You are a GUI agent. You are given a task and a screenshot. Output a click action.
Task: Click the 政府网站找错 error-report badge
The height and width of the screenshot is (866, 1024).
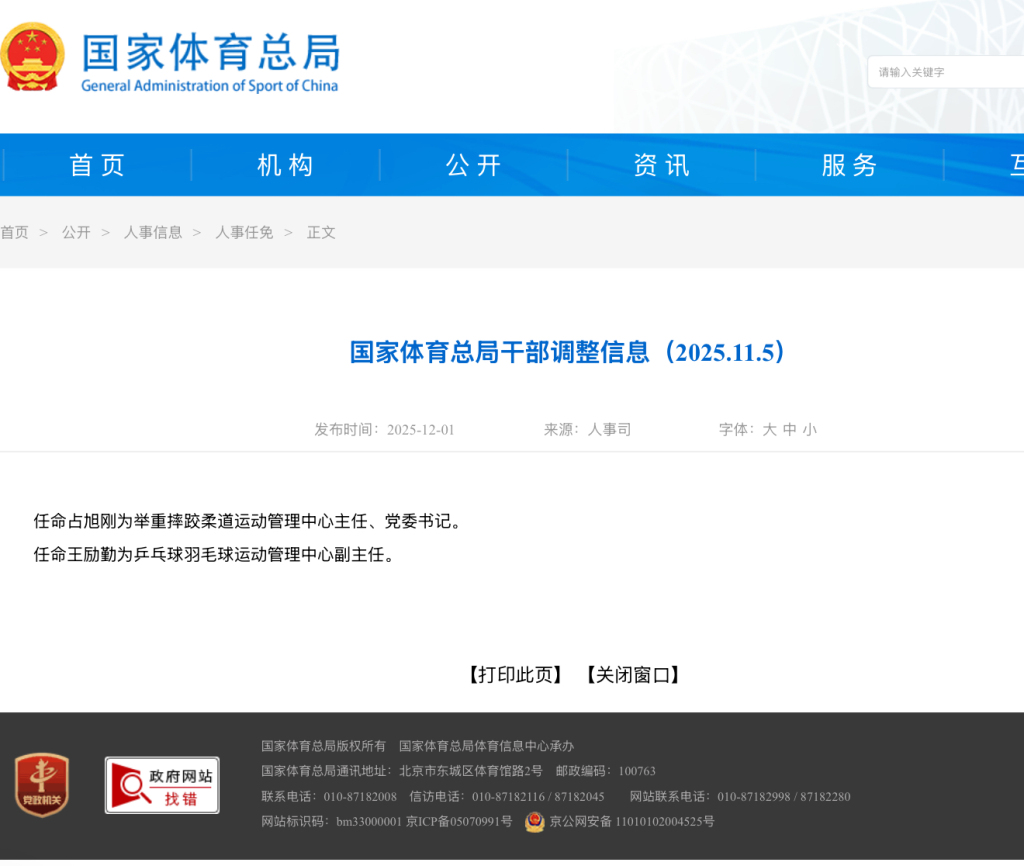tap(161, 785)
